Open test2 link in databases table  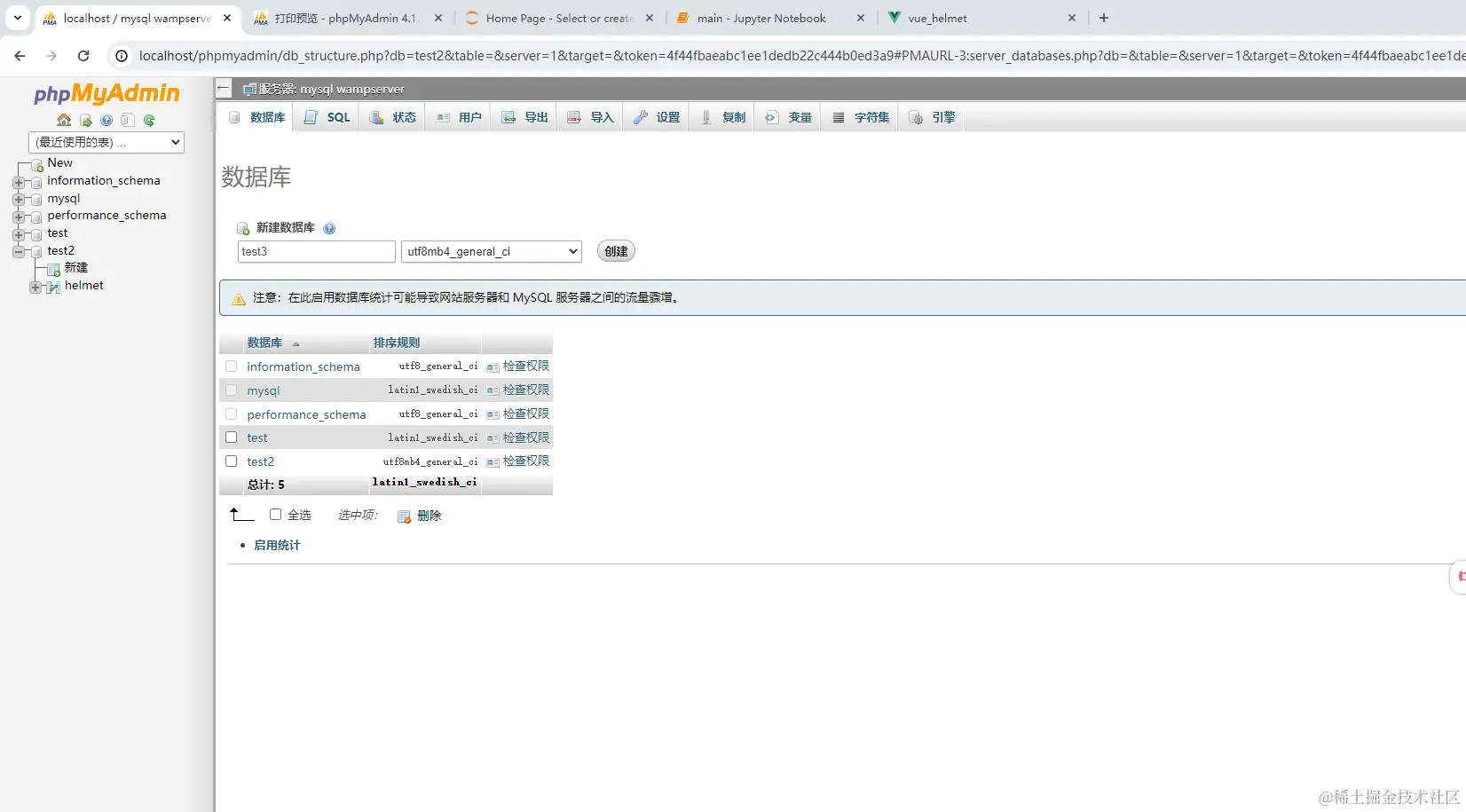tap(261, 461)
